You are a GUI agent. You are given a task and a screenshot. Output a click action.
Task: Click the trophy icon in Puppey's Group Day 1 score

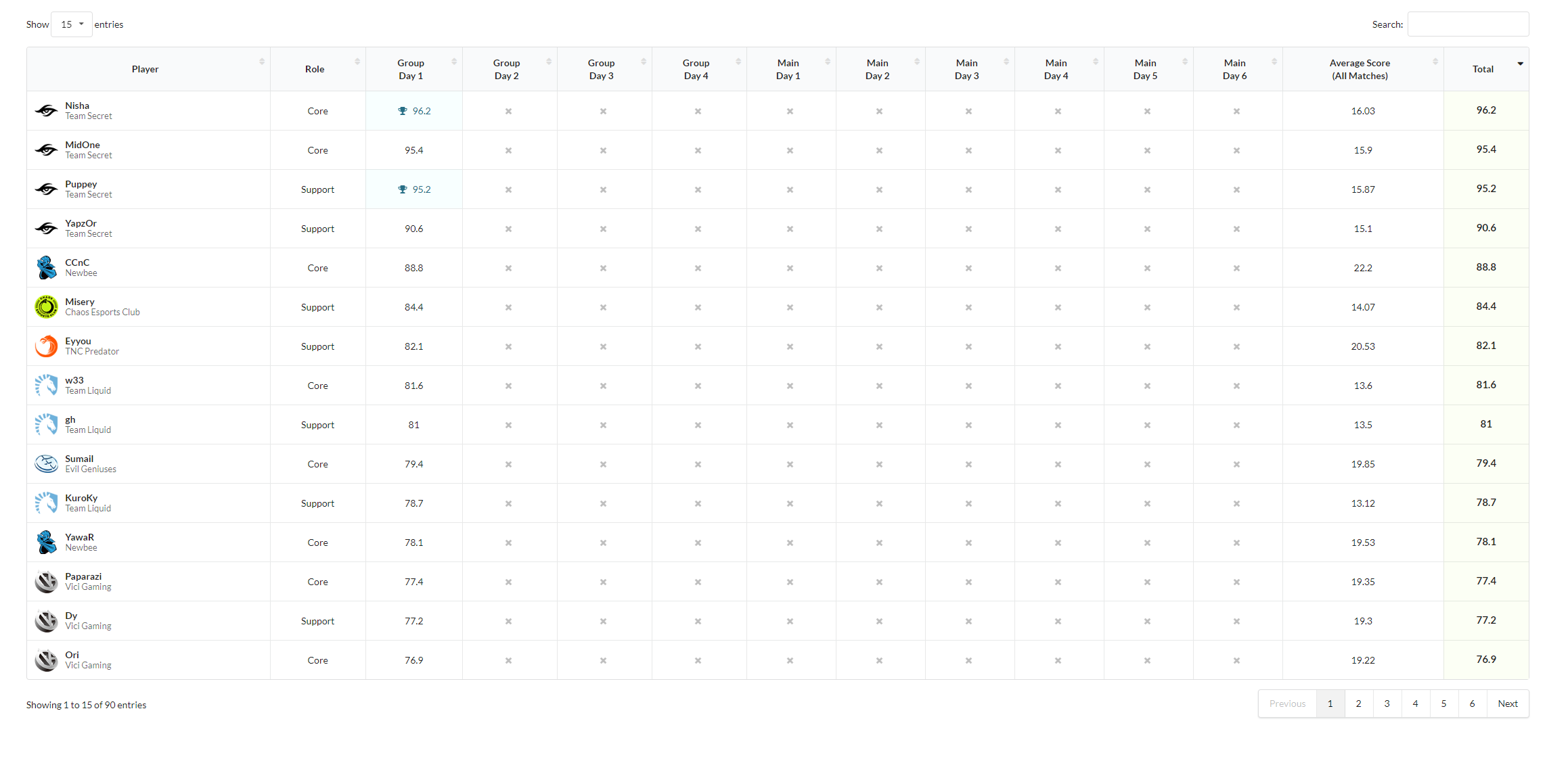403,189
